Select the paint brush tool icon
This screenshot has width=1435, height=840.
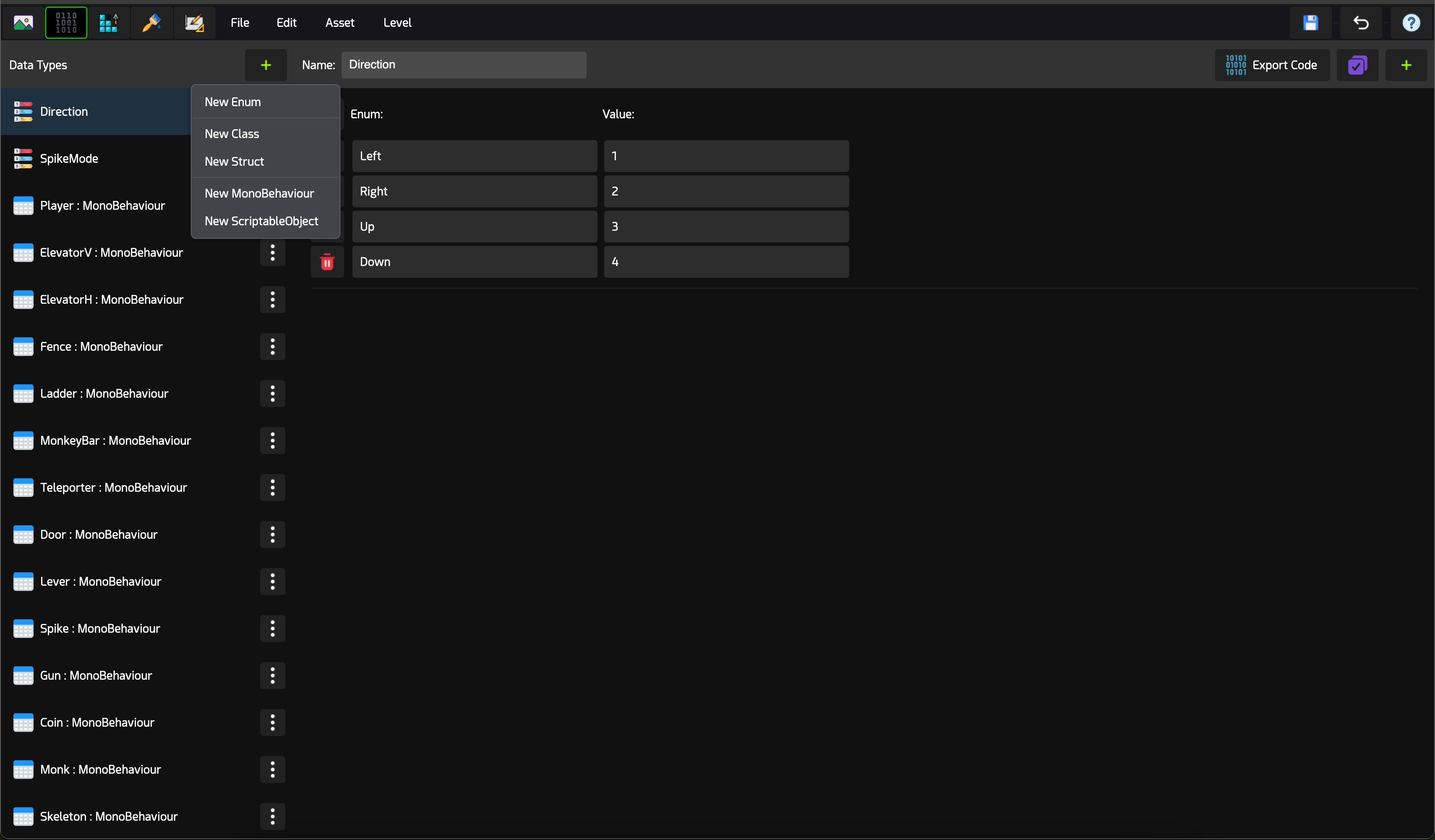pos(151,23)
